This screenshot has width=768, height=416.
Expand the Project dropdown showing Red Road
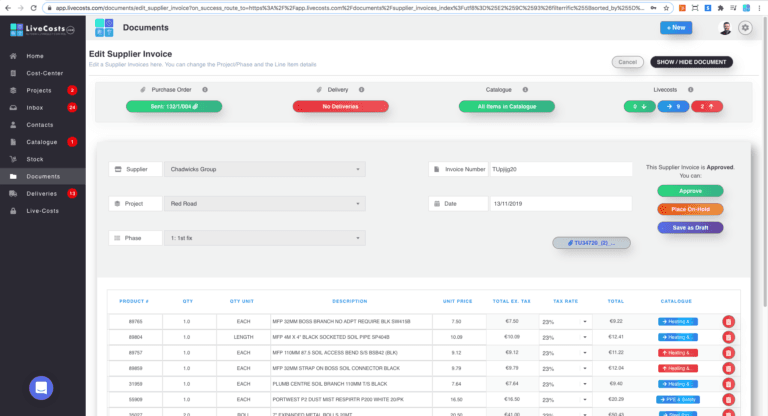point(264,204)
